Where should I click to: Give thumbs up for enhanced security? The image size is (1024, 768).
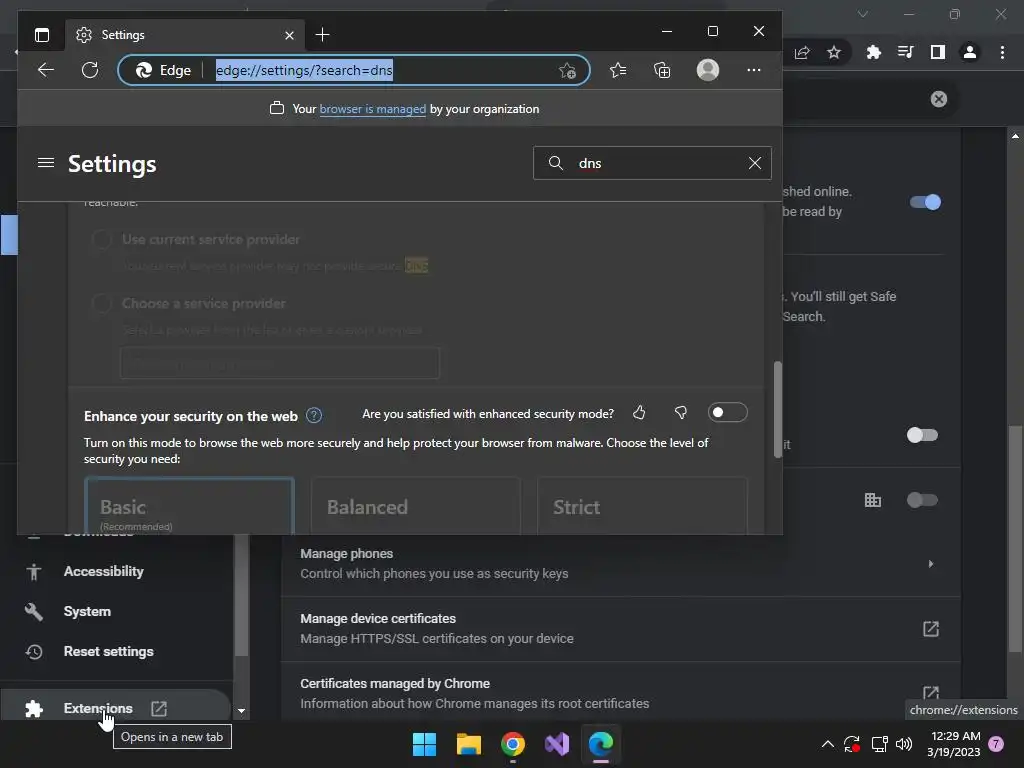(639, 413)
